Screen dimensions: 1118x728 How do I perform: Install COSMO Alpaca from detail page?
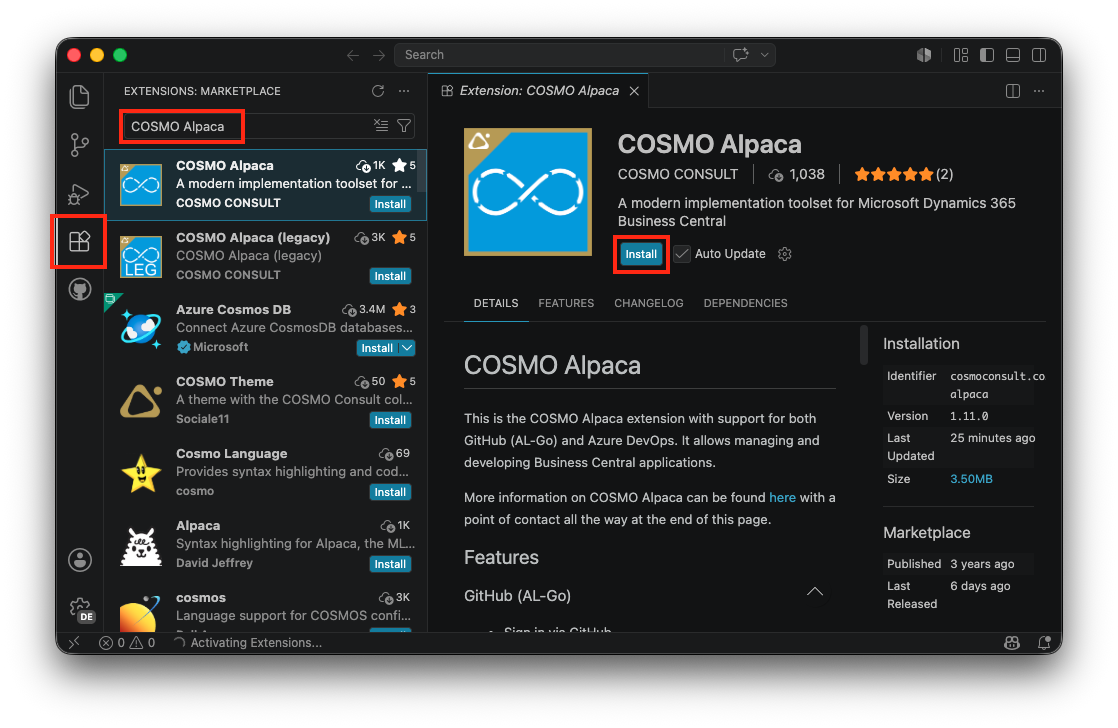[641, 254]
